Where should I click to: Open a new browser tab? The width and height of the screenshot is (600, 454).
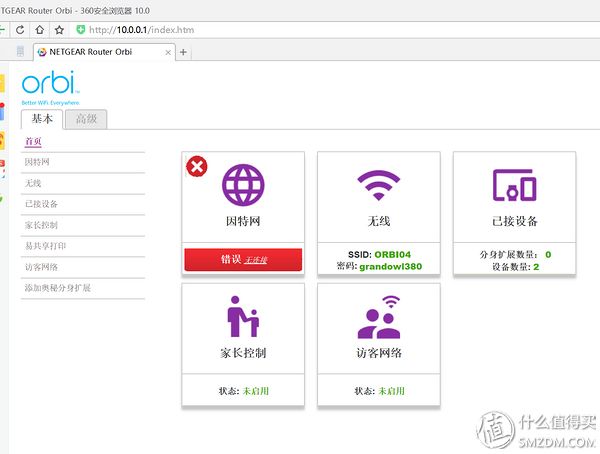[x=183, y=52]
